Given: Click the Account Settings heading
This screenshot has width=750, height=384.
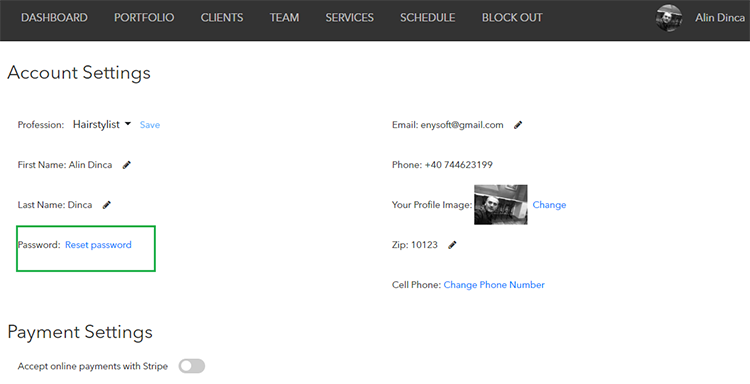Looking at the screenshot, I should pos(79,73).
